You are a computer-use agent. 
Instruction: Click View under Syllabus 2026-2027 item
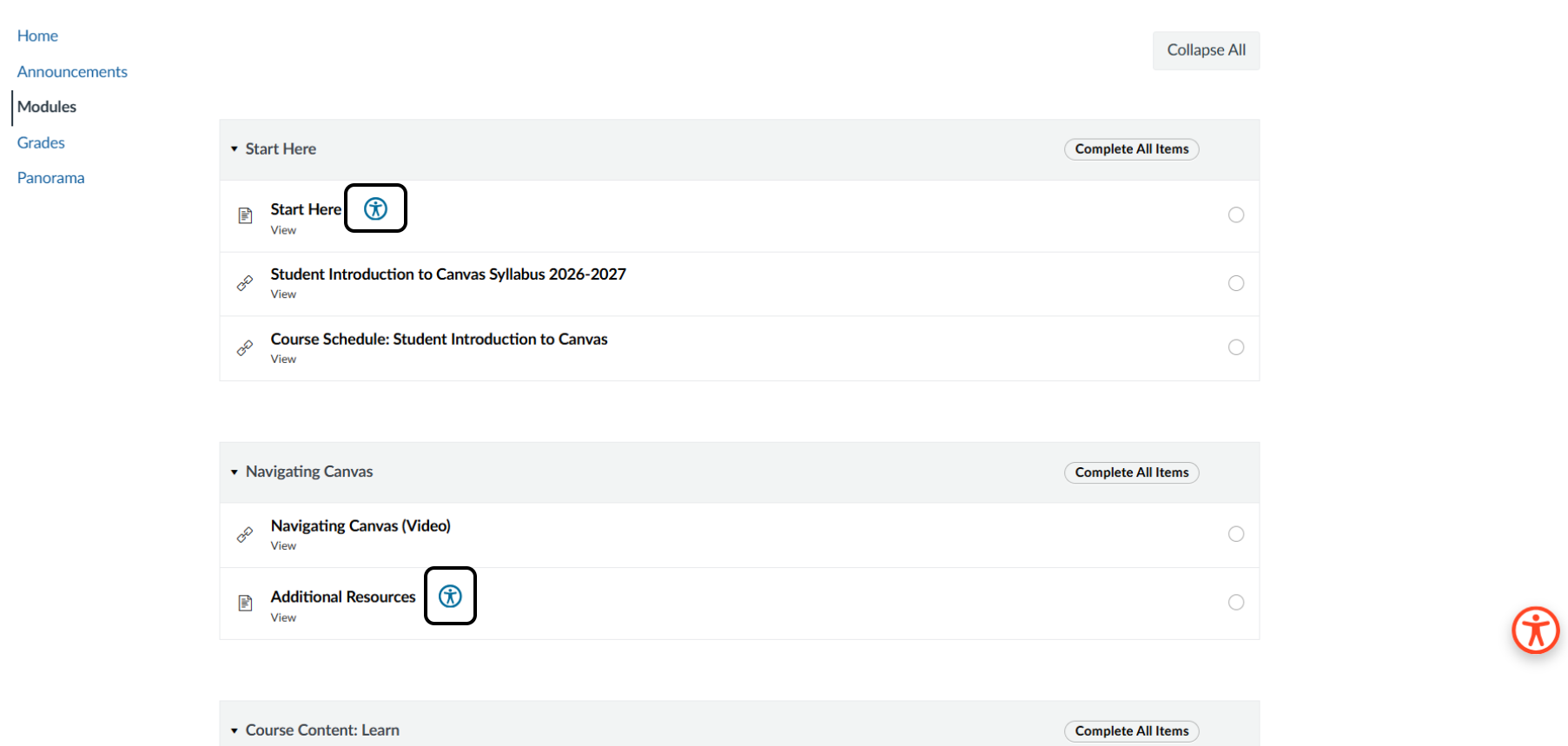click(x=283, y=294)
